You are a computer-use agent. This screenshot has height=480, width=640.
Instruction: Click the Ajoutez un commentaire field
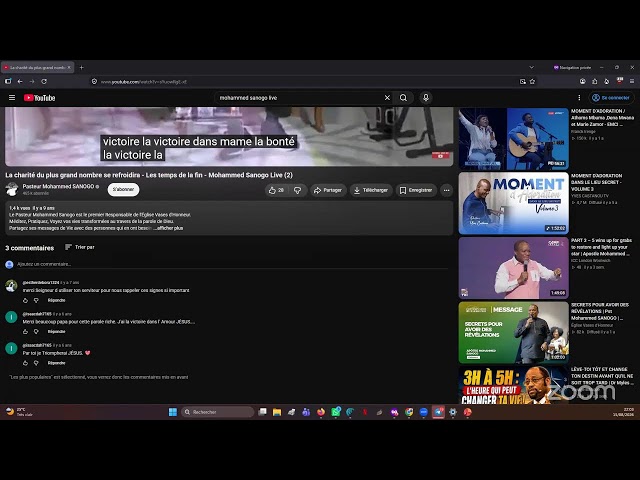(x=232, y=264)
